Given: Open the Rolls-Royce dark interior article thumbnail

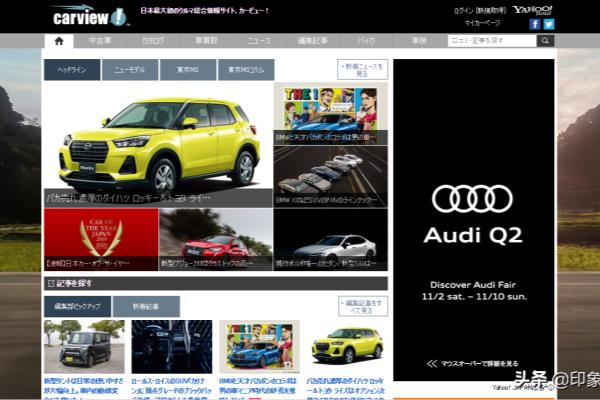Looking at the screenshot, I should click(172, 347).
